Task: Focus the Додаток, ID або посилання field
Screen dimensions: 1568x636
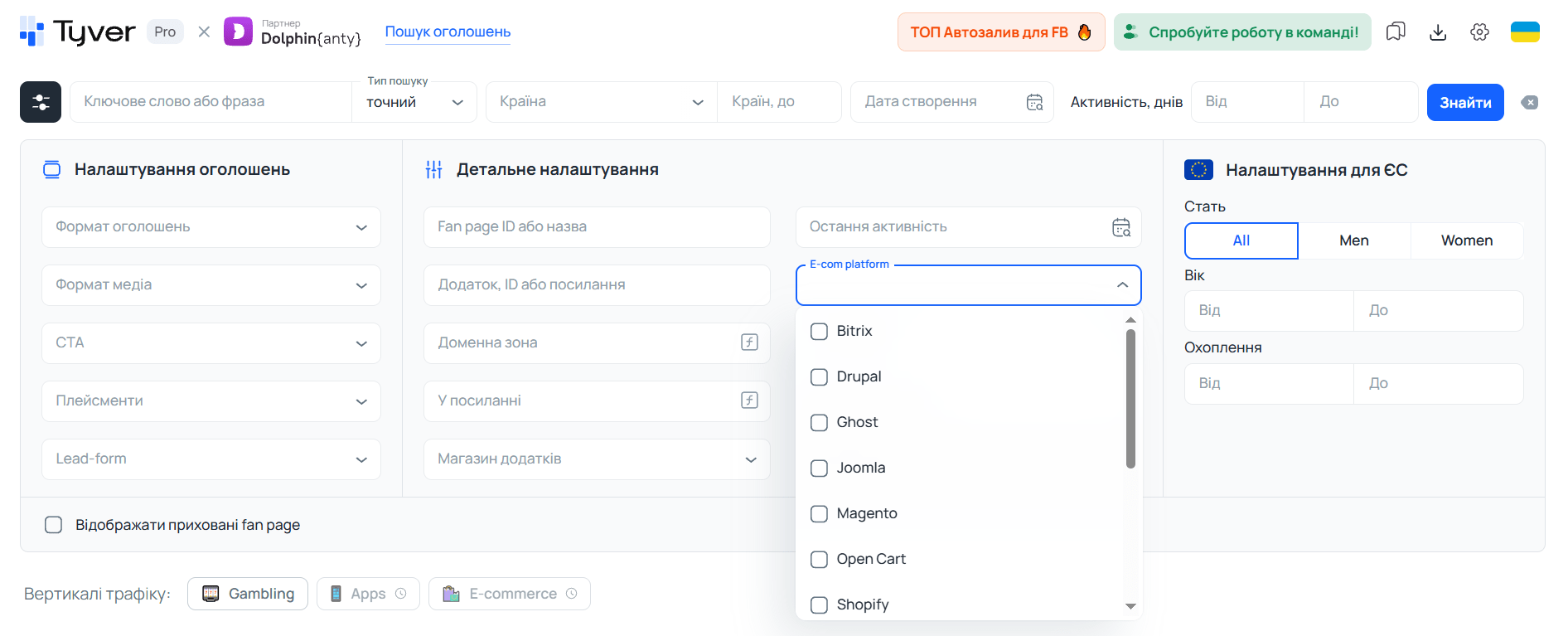Action: 597,285
